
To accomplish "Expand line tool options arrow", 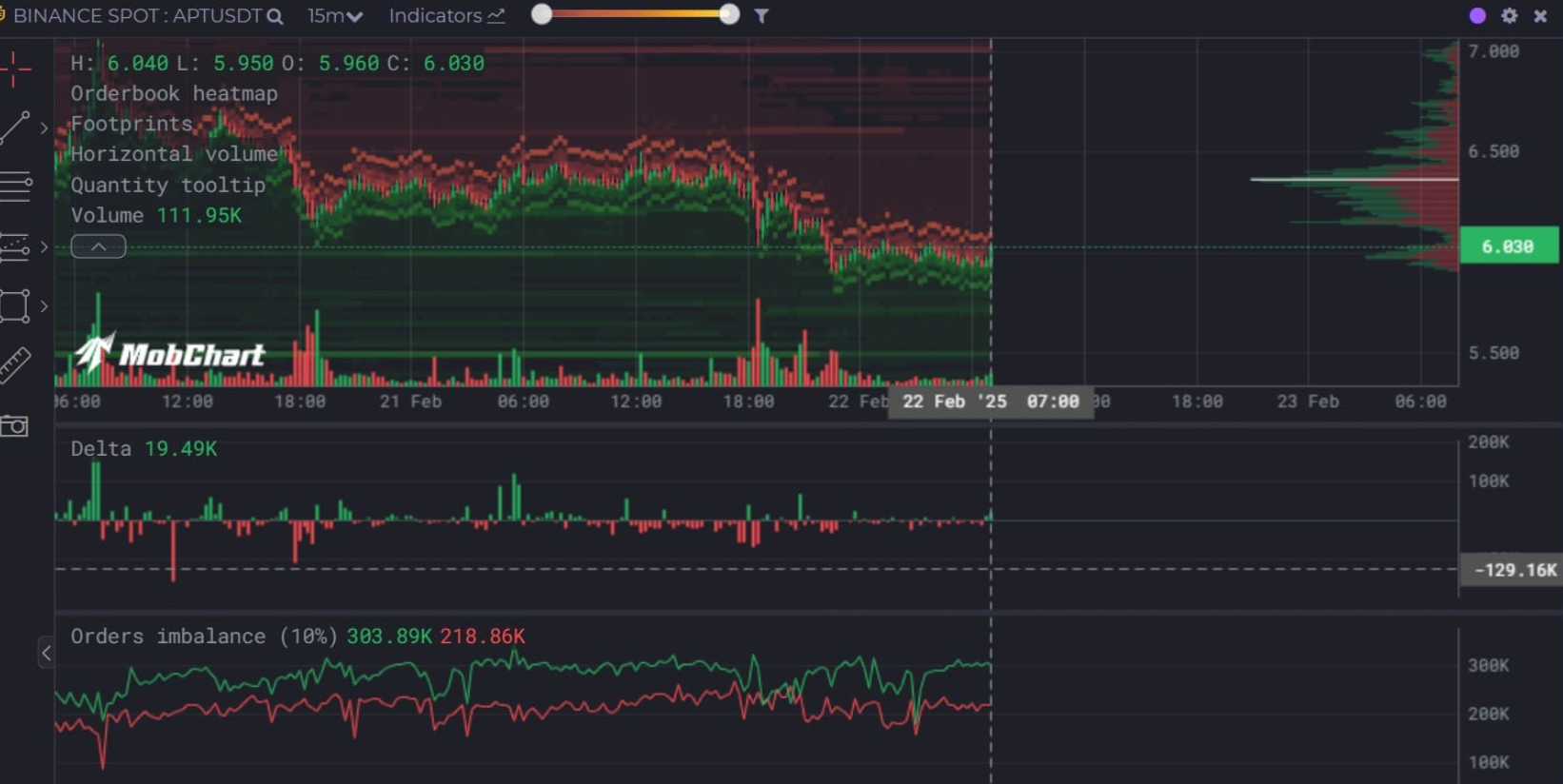I will pyautogui.click(x=44, y=127).
